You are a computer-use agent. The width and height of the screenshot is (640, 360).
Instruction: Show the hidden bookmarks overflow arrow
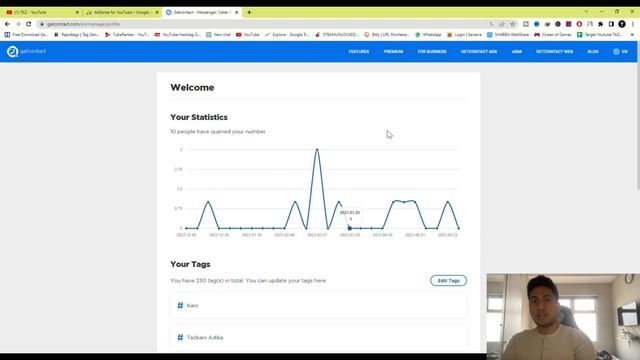(632, 35)
